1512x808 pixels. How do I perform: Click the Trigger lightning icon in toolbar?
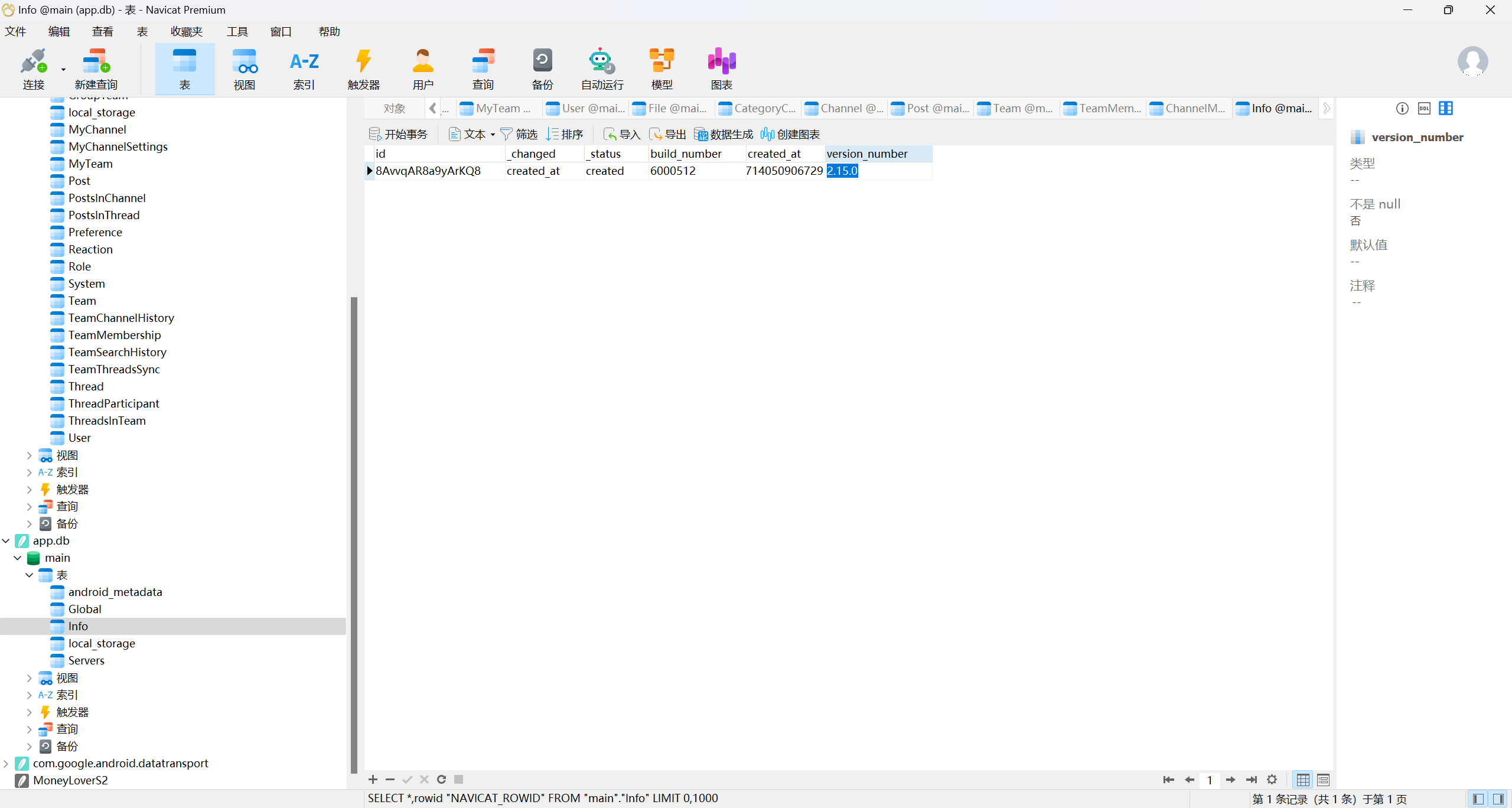(363, 68)
